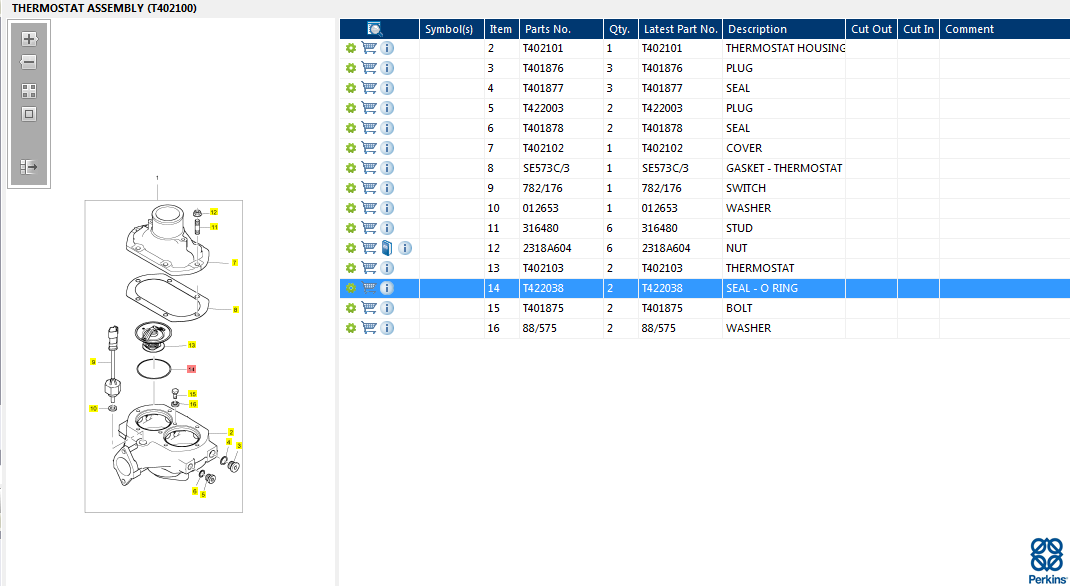Click the THERMOSTAT description cell
This screenshot has width=1070, height=586.
[x=760, y=268]
